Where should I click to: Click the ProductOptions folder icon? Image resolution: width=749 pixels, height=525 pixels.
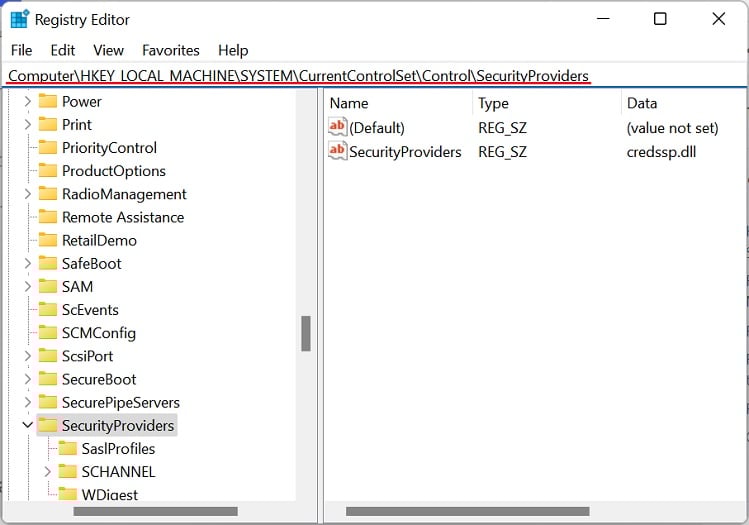coord(47,171)
